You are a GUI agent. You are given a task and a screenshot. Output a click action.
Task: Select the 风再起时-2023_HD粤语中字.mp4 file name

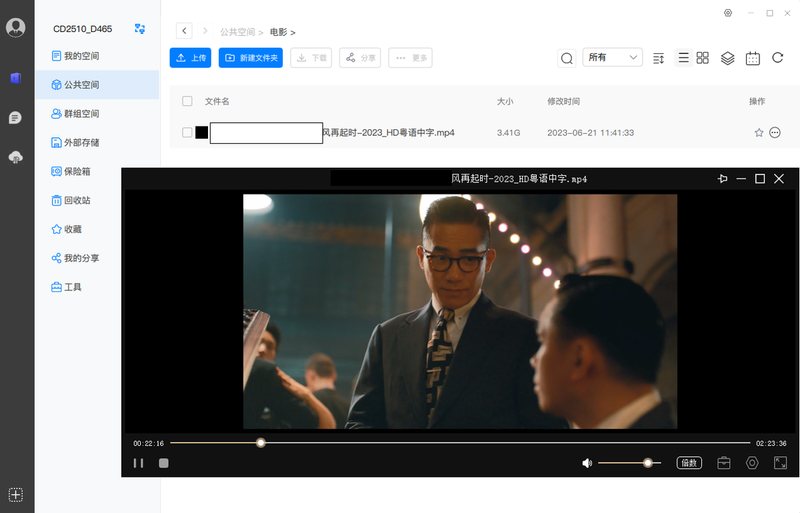[388, 133]
